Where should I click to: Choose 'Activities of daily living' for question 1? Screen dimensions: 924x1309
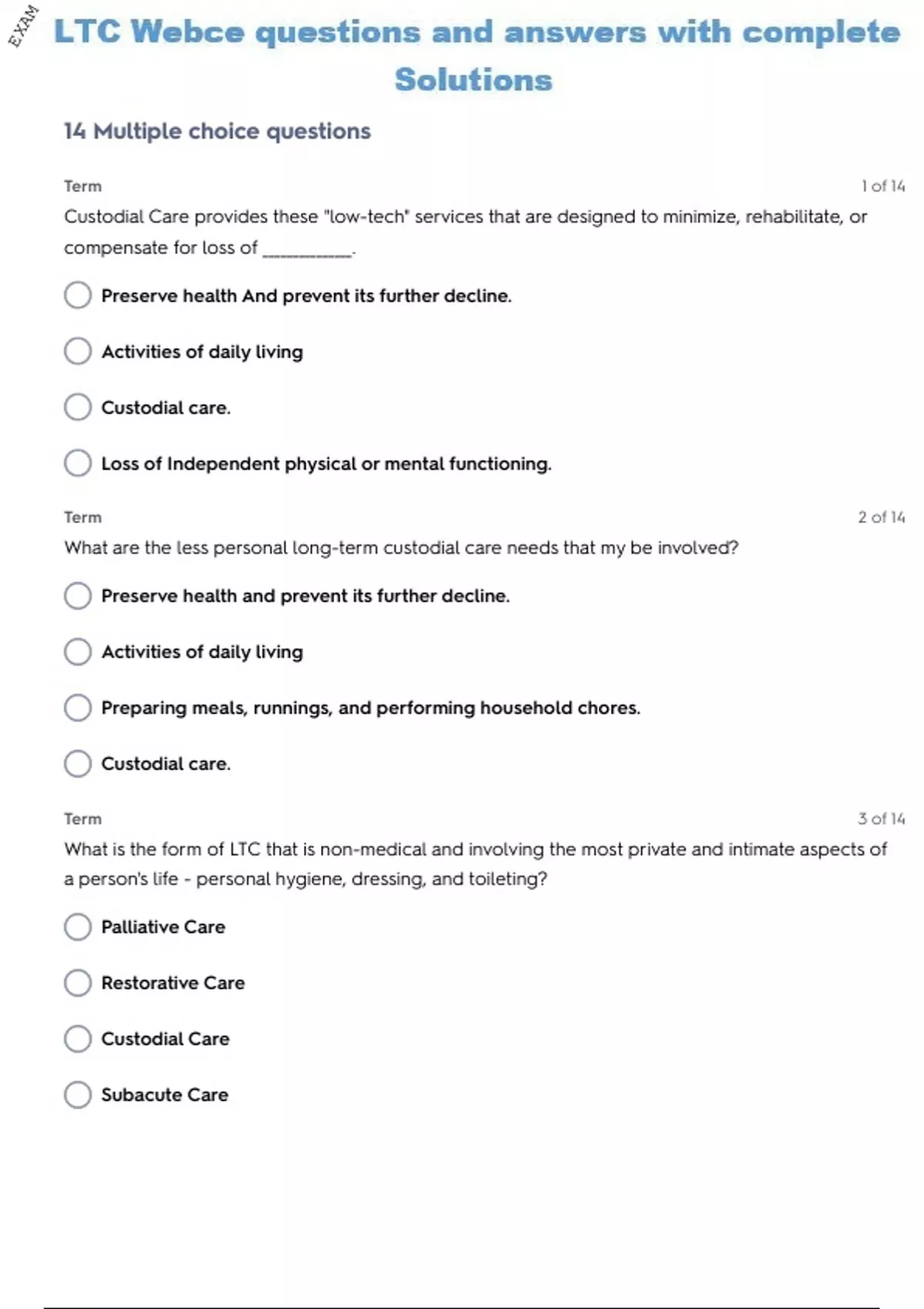78,351
